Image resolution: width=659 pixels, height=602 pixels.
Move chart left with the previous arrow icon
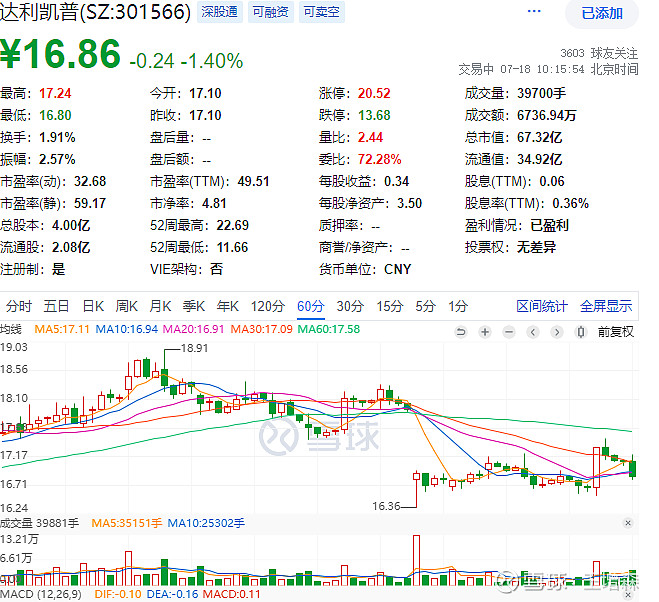pos(533,333)
